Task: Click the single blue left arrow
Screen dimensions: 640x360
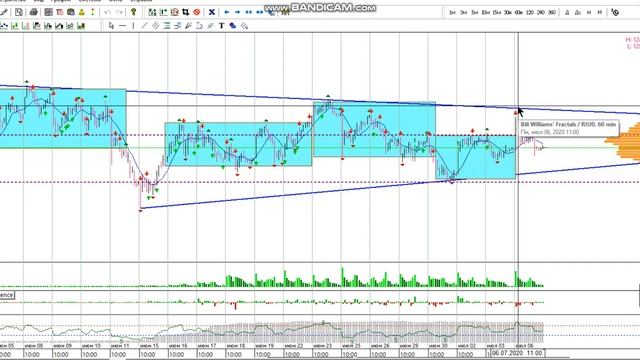Action: [227, 12]
